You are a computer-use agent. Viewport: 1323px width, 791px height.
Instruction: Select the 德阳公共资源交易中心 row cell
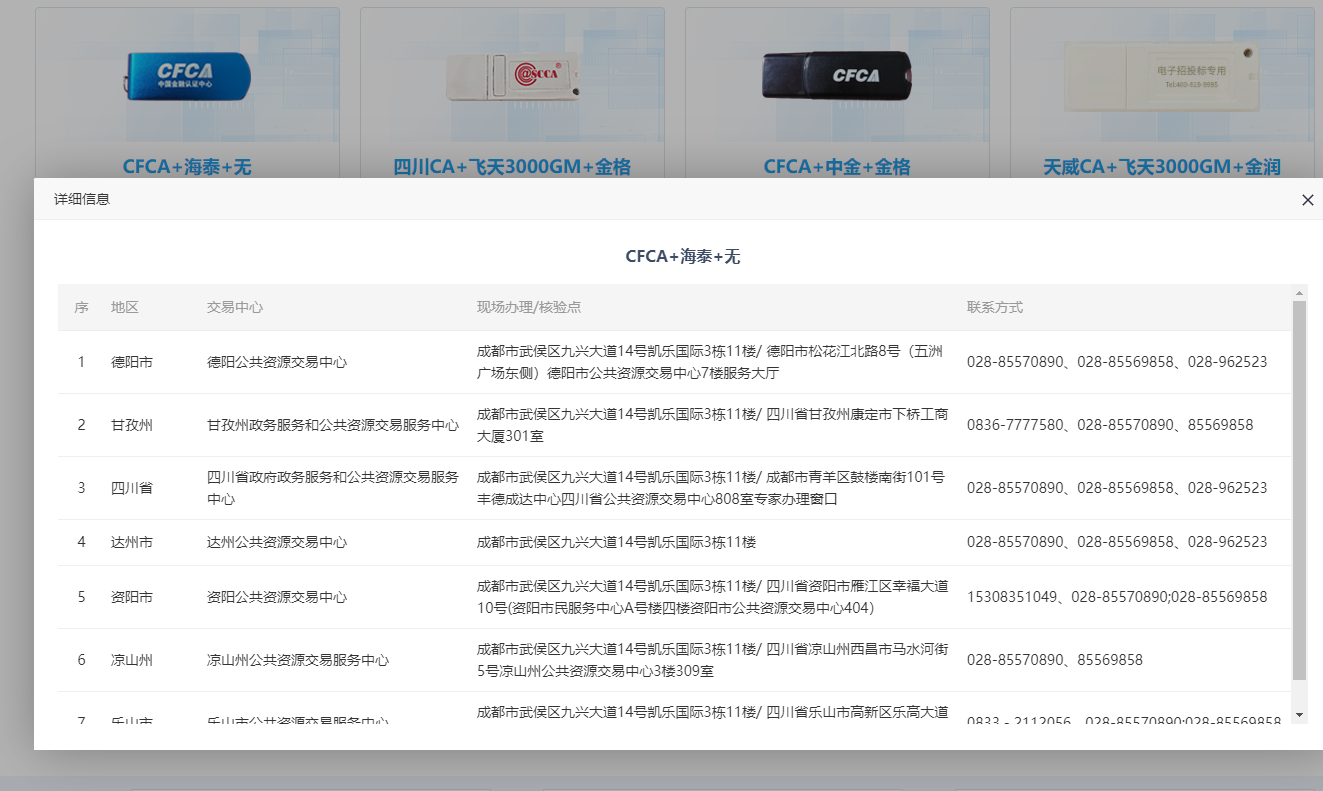click(277, 362)
